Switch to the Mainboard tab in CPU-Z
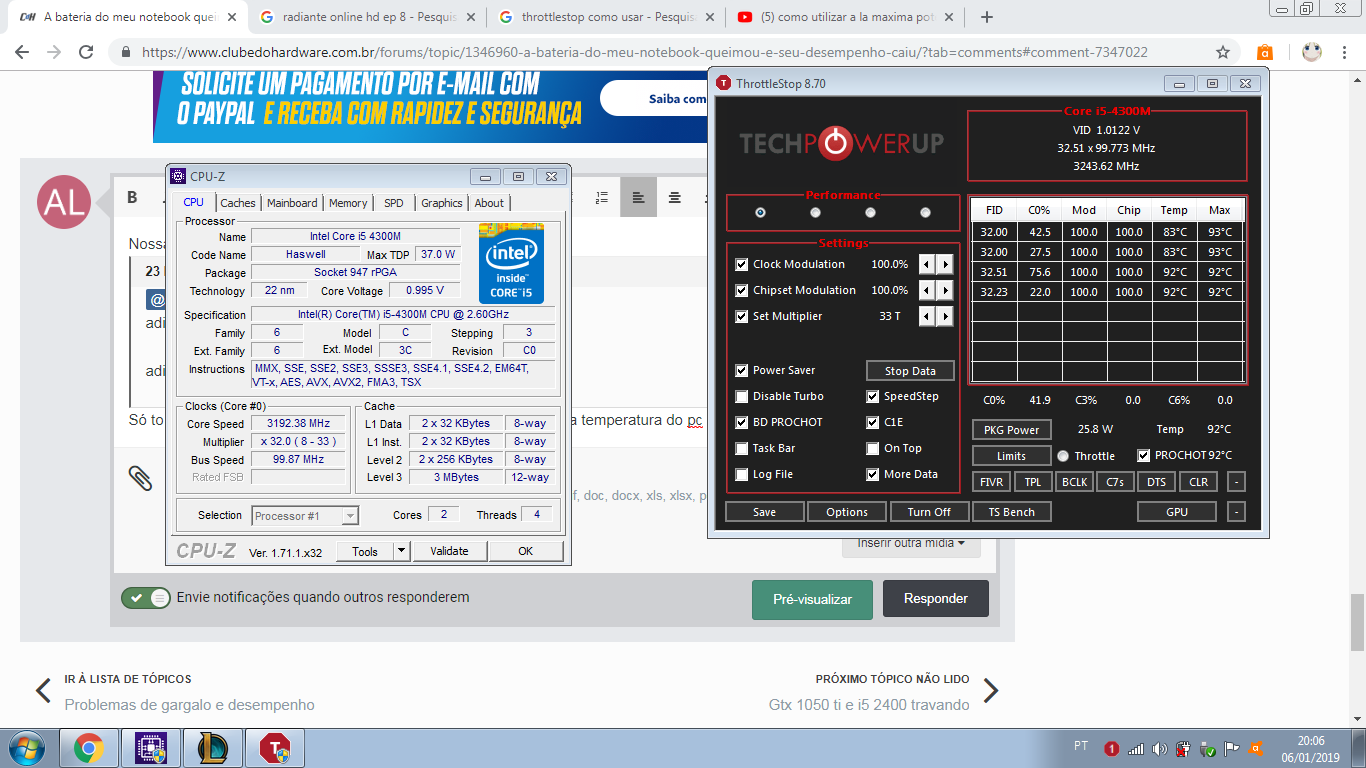Screen dimensions: 1366x768 click(292, 203)
